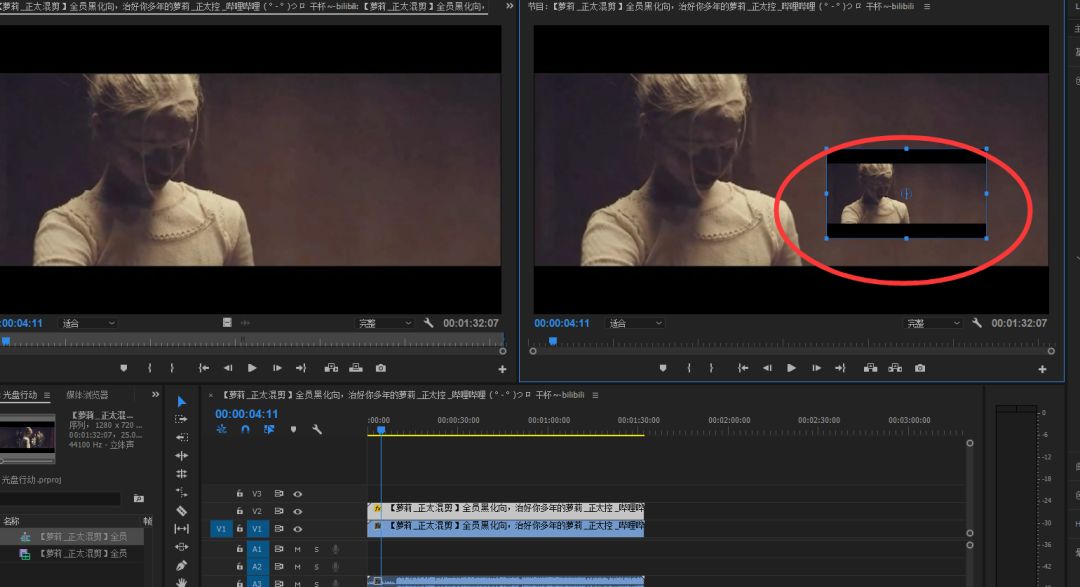Play video in Program monitor
The height and width of the screenshot is (587, 1080).
tap(791, 369)
